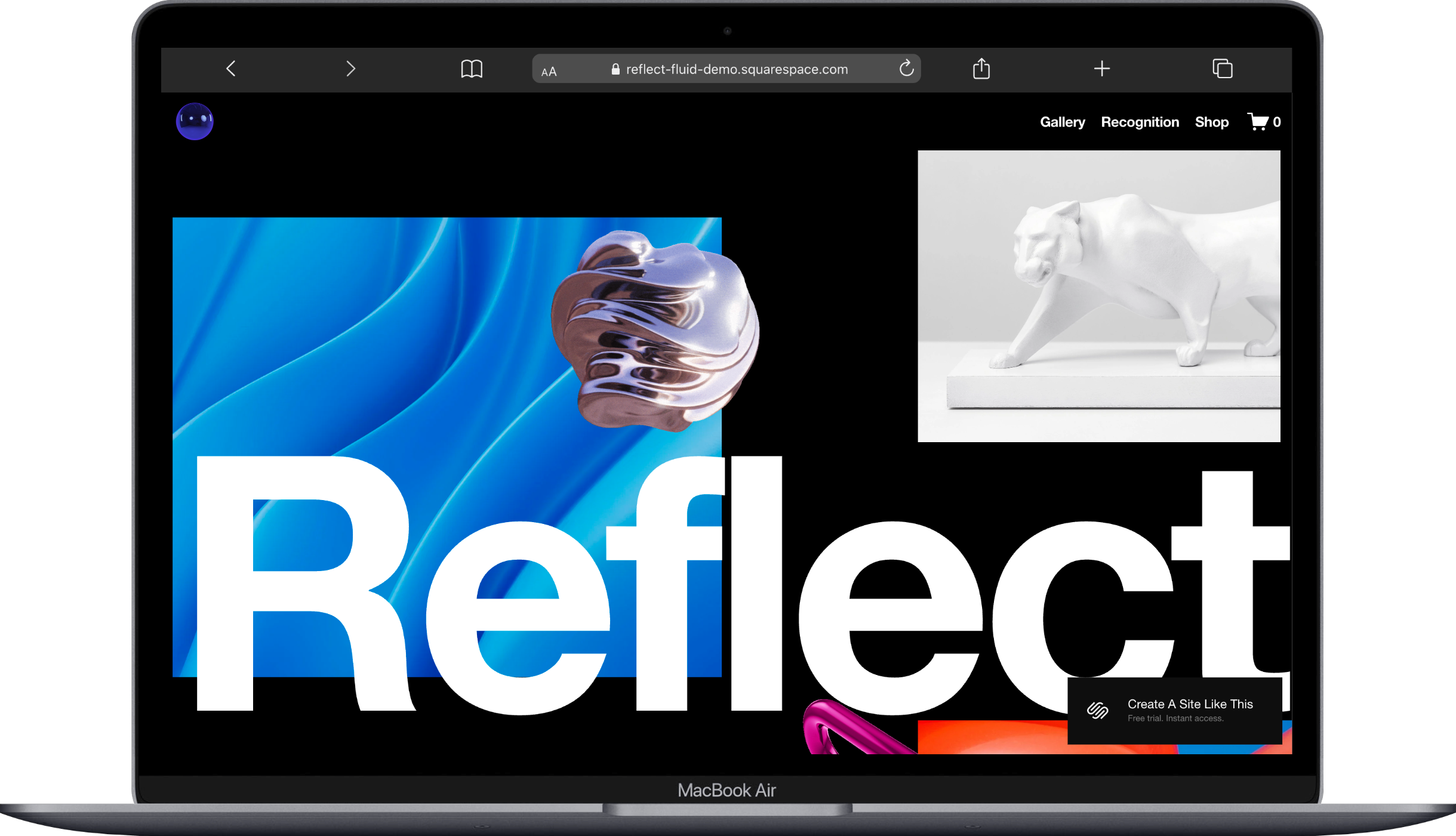Image resolution: width=1456 pixels, height=836 pixels.
Task: Click the purple sphere site logo
Action: (195, 121)
